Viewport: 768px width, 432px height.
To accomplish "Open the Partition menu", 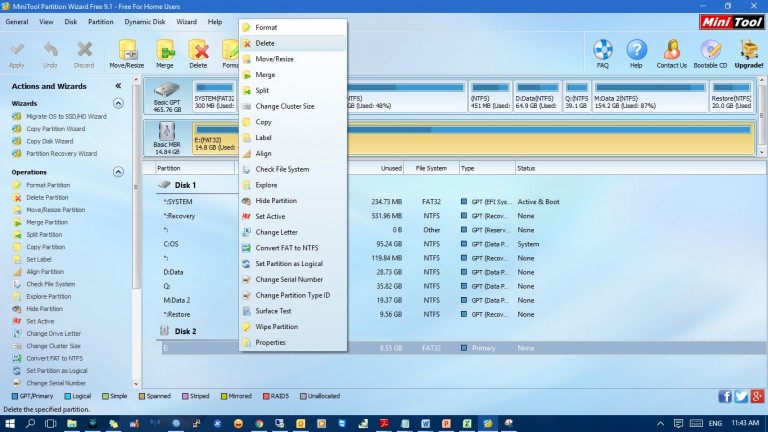I will click(100, 22).
